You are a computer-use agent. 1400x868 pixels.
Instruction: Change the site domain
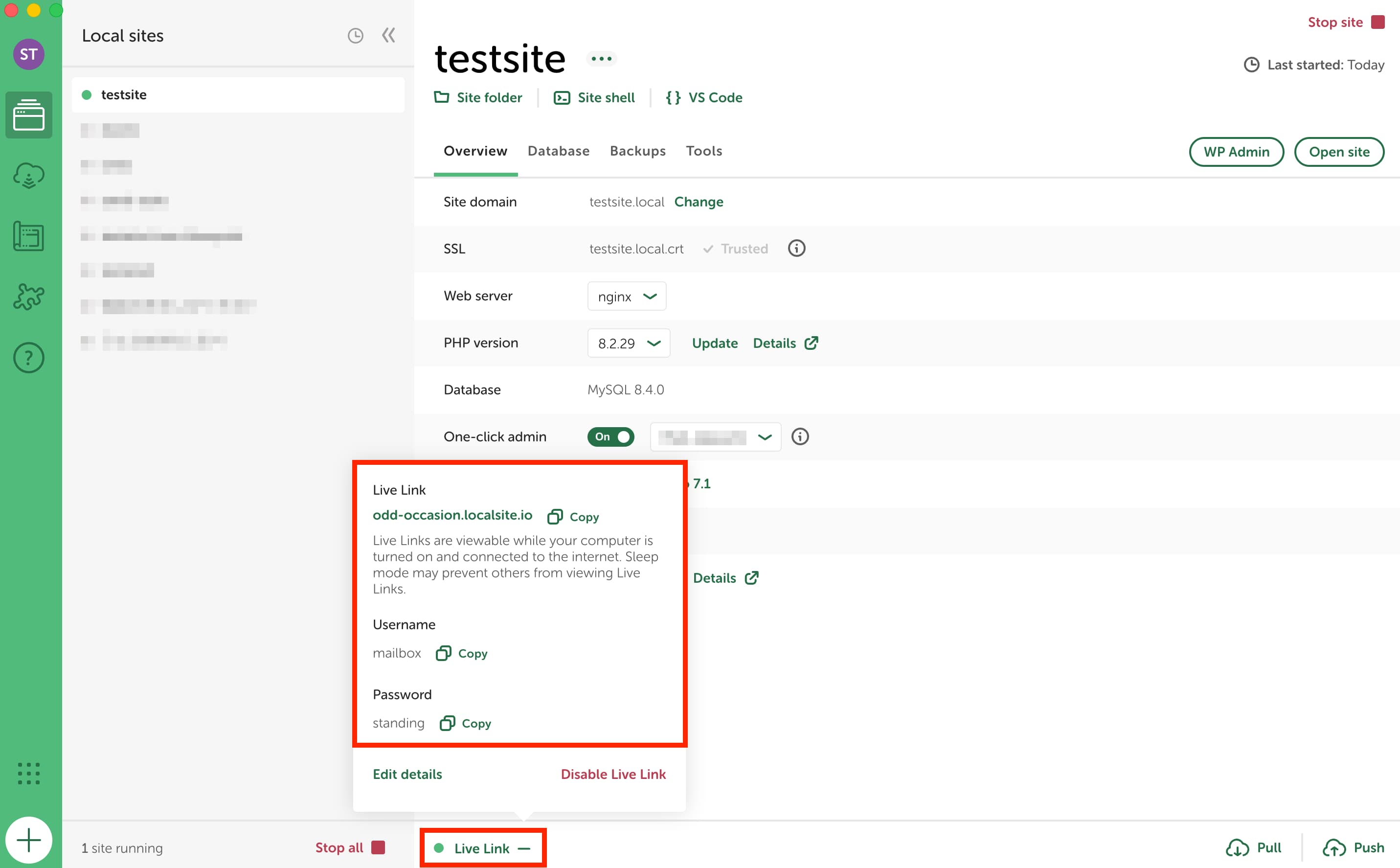point(698,202)
